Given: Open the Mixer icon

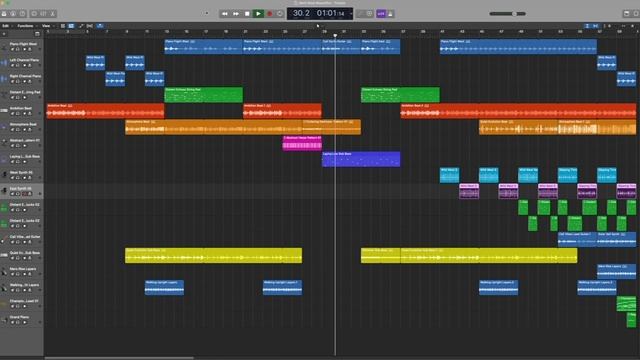Looking at the screenshot, I should pos(43,14).
